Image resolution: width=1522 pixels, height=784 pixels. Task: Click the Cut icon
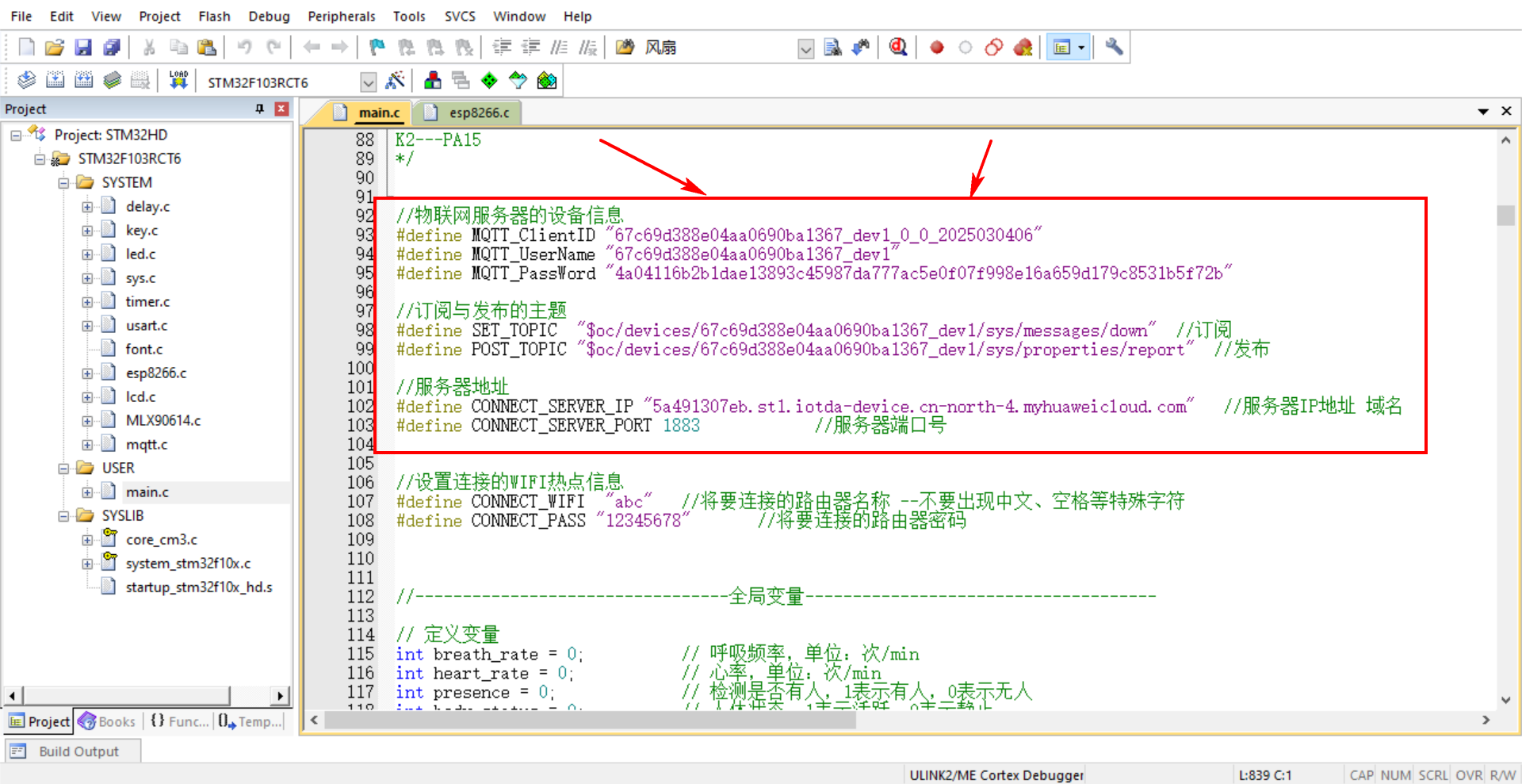(149, 48)
